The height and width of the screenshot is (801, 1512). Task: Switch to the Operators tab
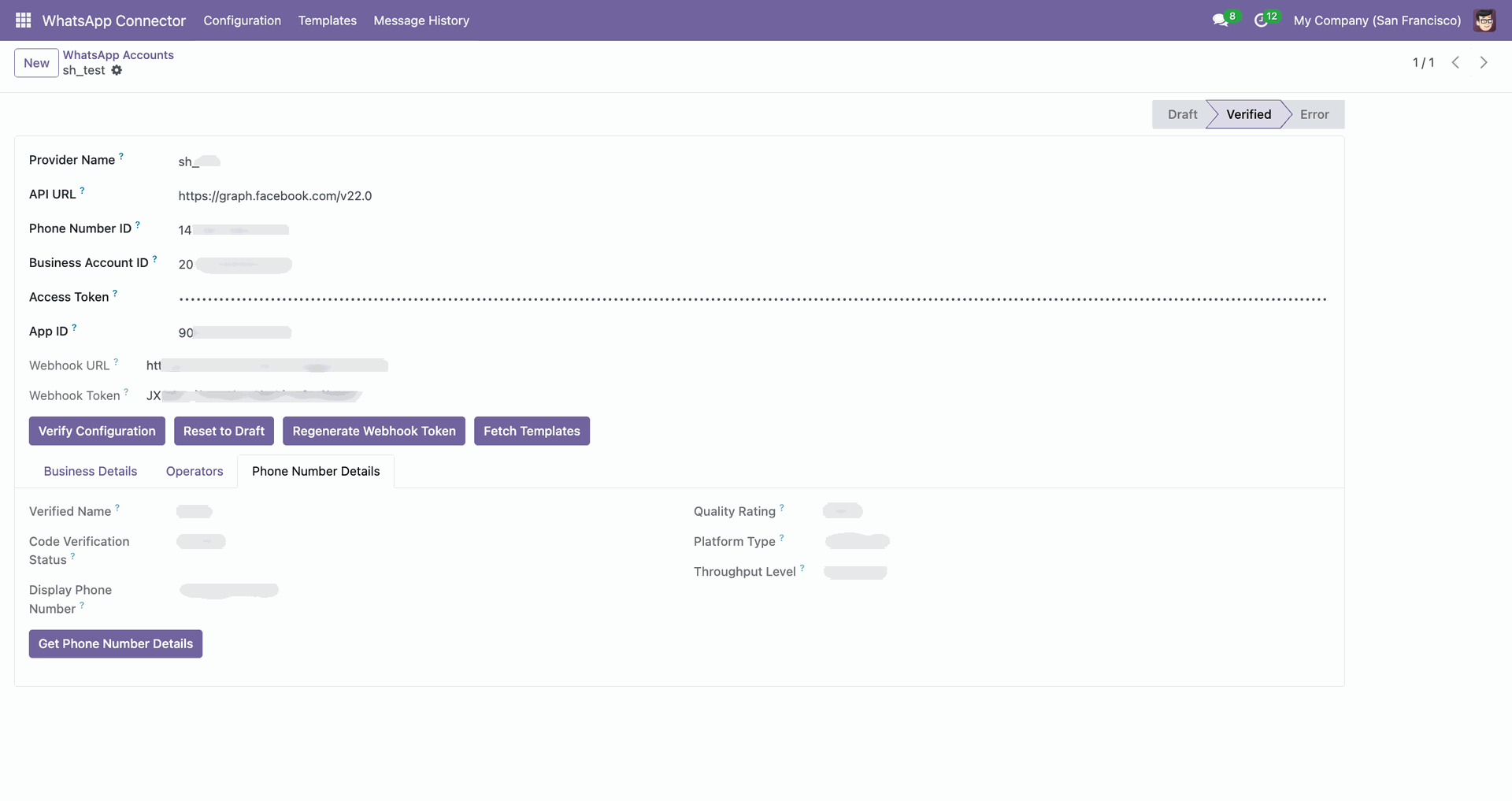tap(195, 471)
